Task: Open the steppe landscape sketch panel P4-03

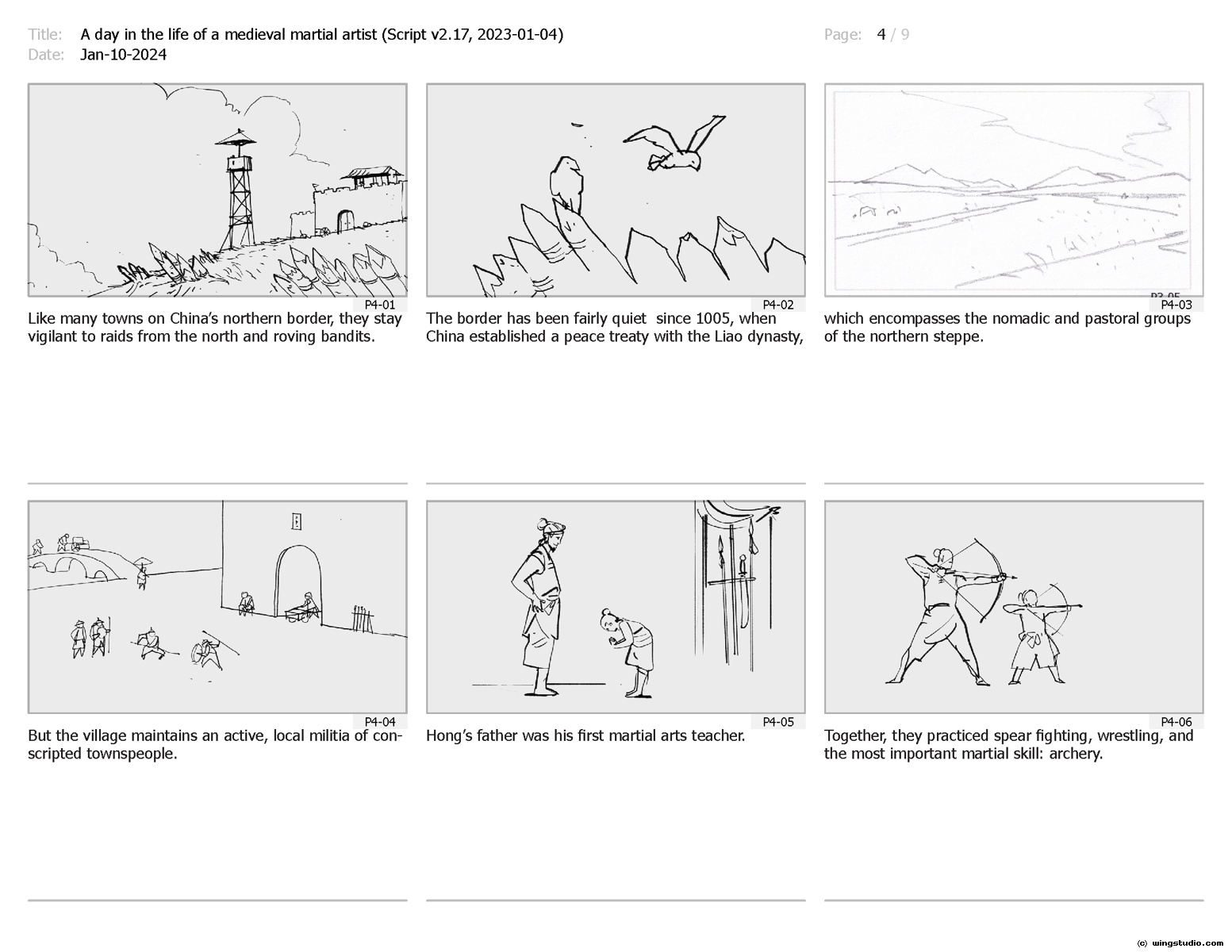Action: tap(1014, 190)
